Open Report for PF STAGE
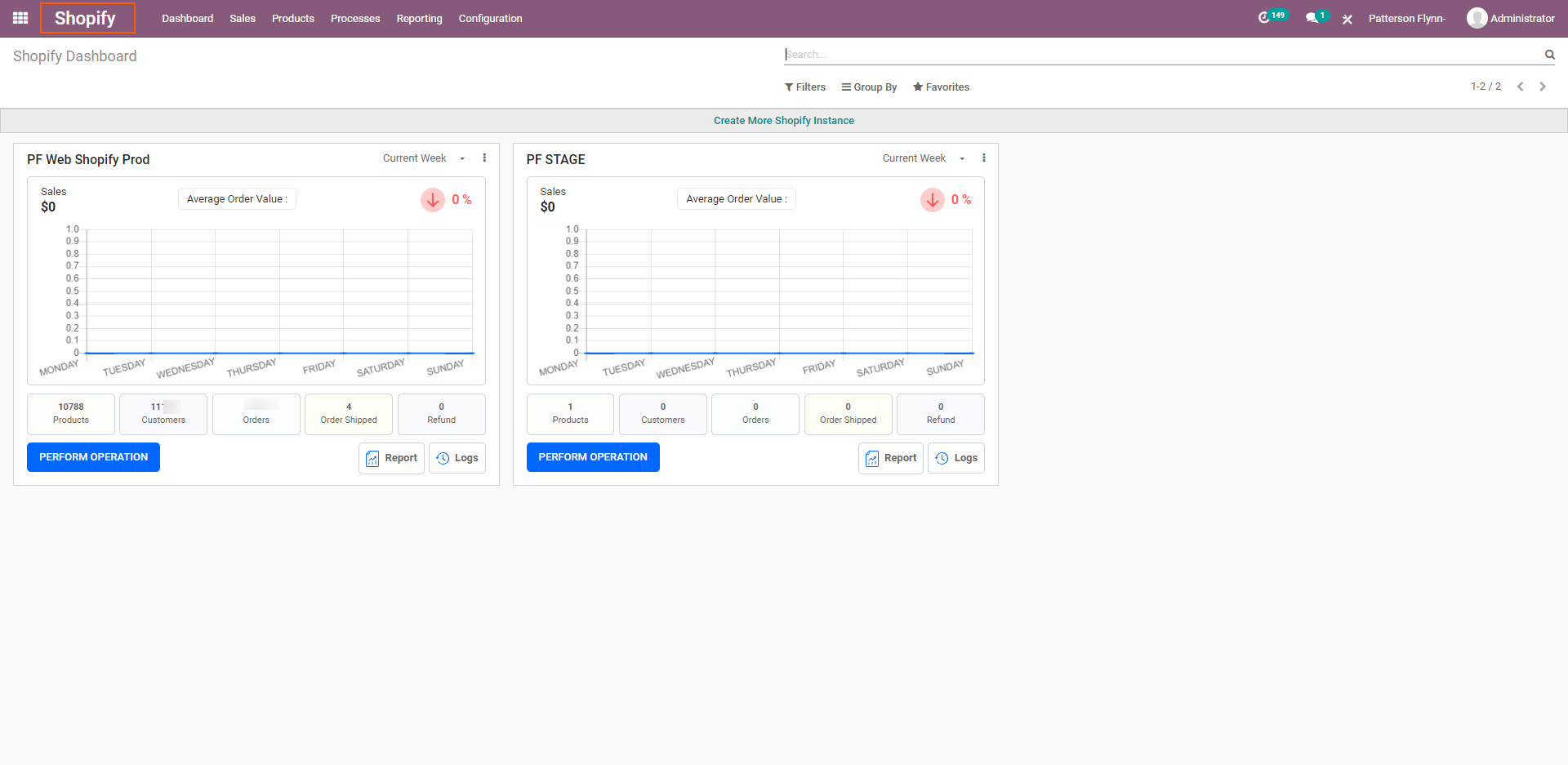Viewport: 1568px width, 765px height. (x=891, y=458)
